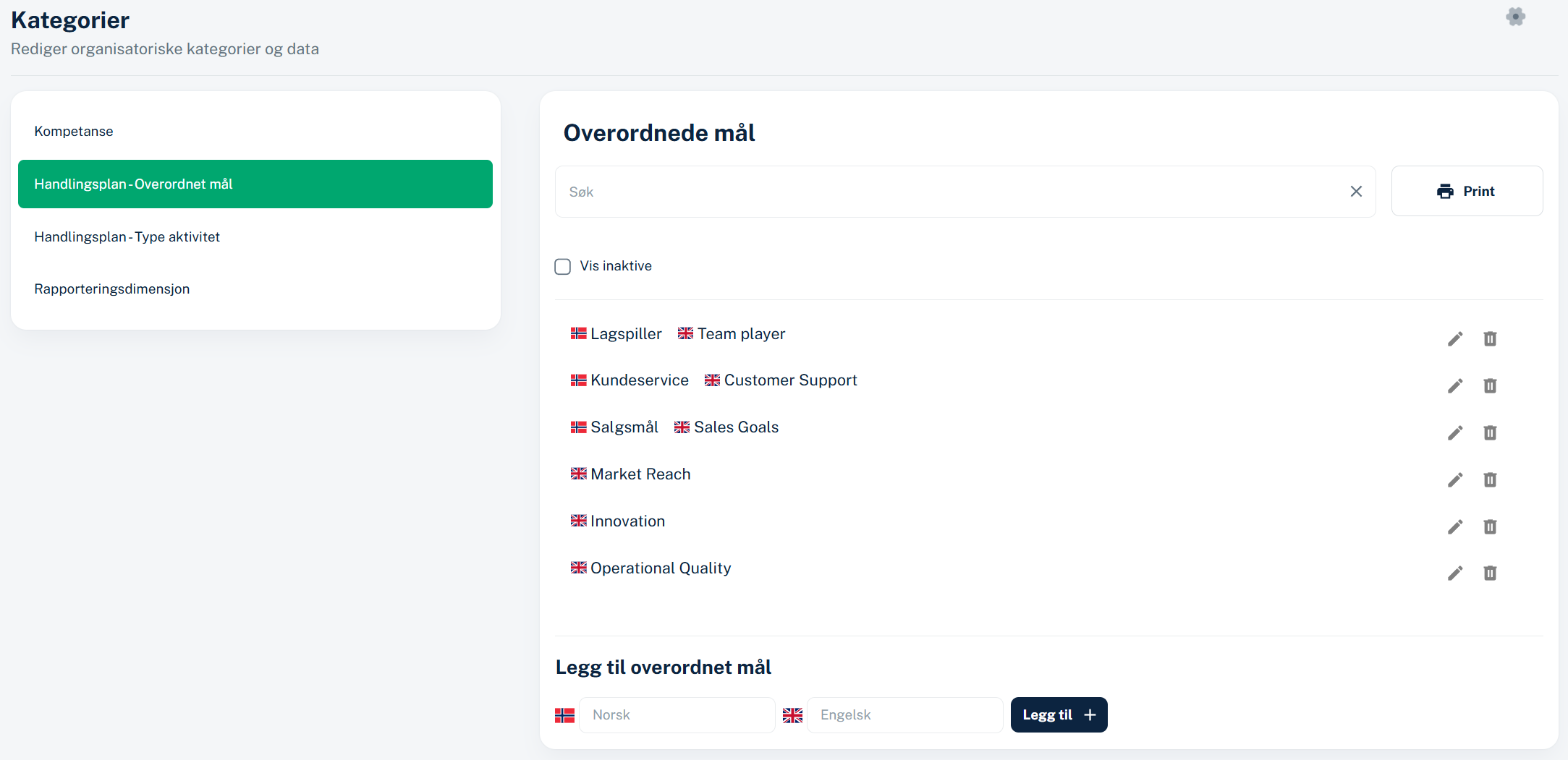Click the Engelsk name input field
Screen dimensions: 1568x760
coord(904,715)
